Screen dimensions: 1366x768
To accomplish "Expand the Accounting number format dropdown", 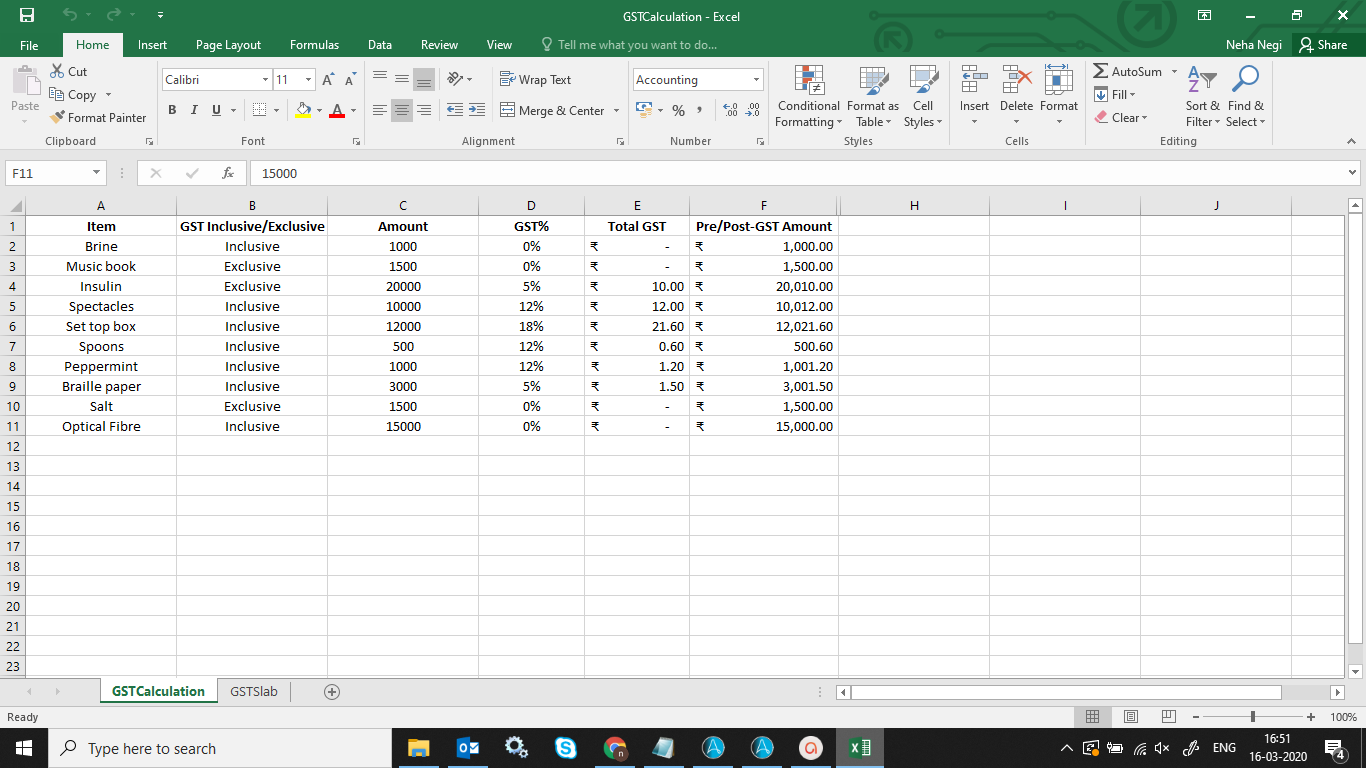I will pos(756,80).
